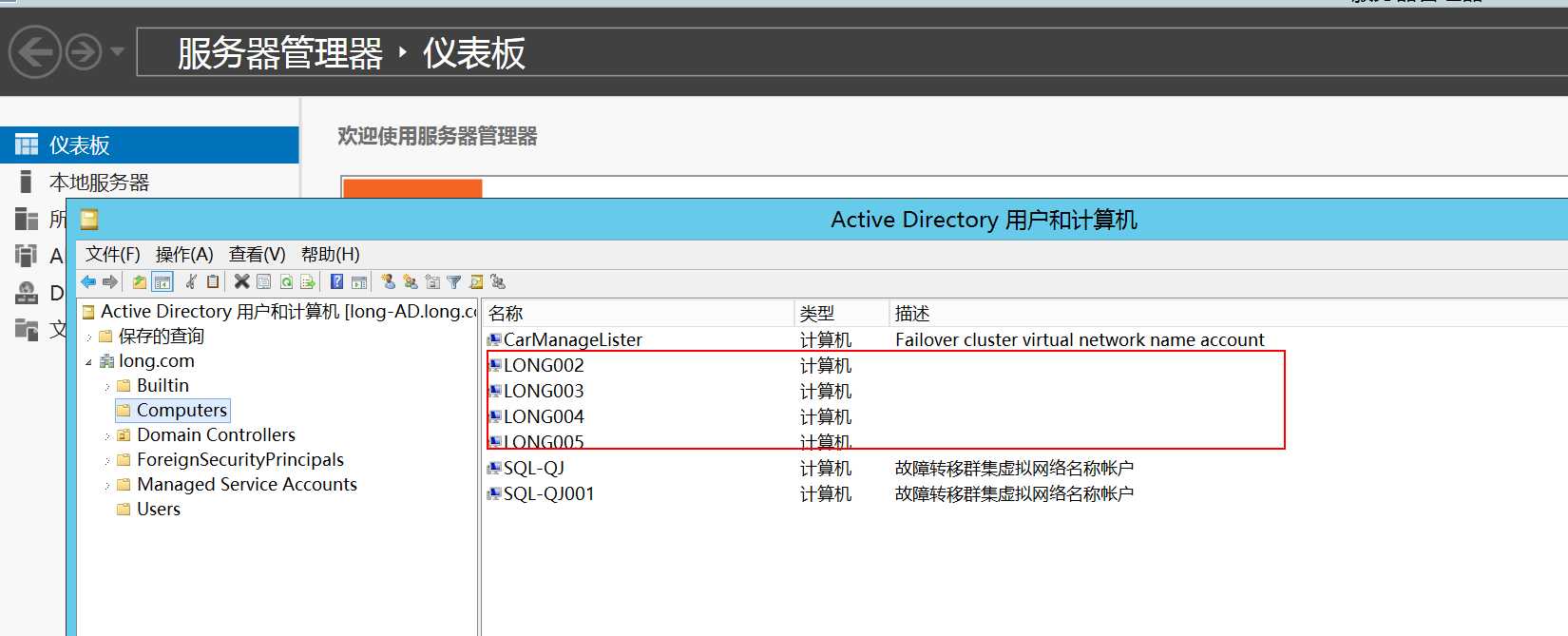Open the 文件(F) menu
Screen dimensions: 1568x636
(112, 254)
